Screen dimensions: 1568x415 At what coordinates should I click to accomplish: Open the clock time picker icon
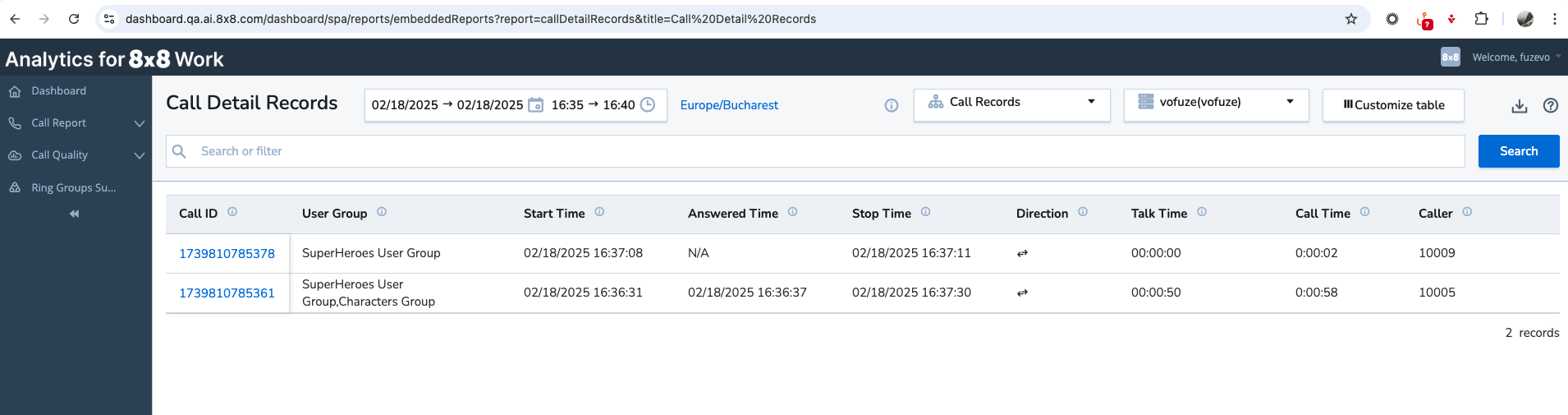pos(648,104)
